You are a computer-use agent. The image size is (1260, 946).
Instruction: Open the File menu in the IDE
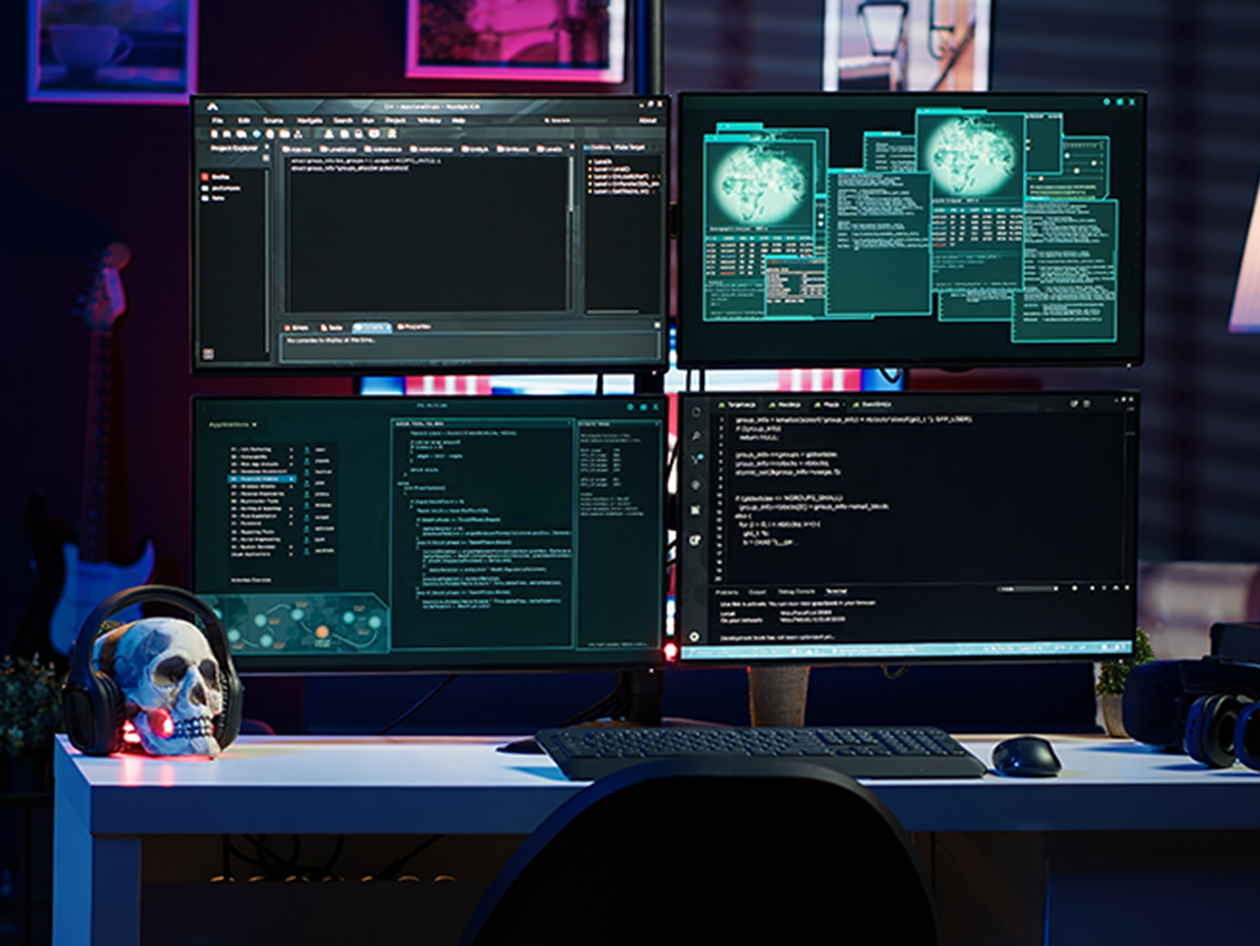217,120
